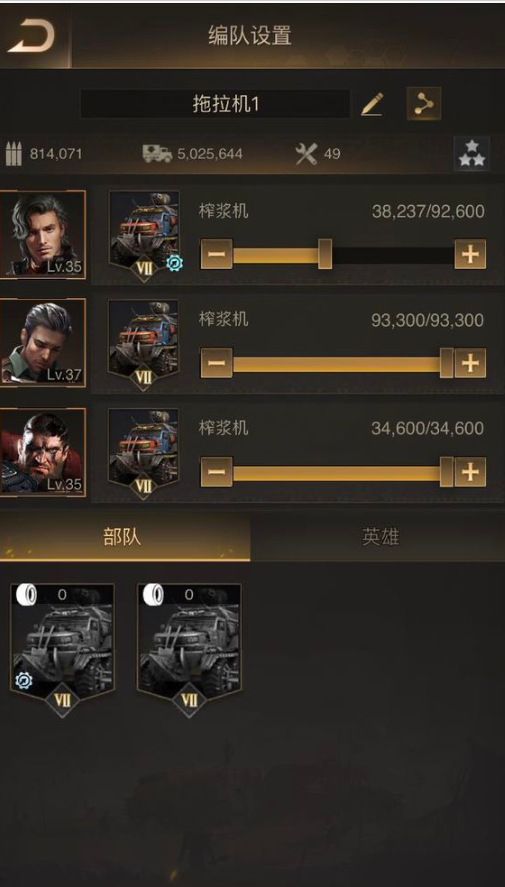Click the minus button for 93,300 troops row

(217, 363)
